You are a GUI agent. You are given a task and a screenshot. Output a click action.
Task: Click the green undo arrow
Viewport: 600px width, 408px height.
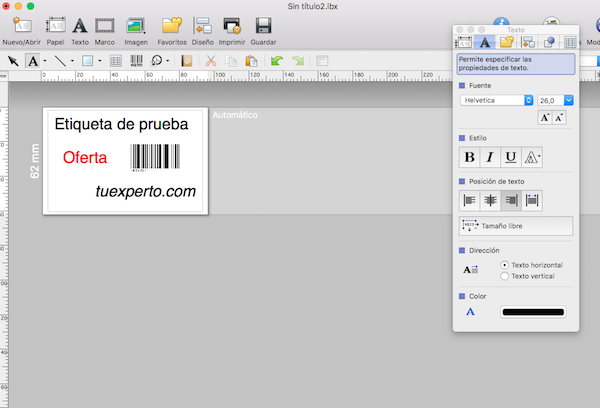click(x=277, y=60)
